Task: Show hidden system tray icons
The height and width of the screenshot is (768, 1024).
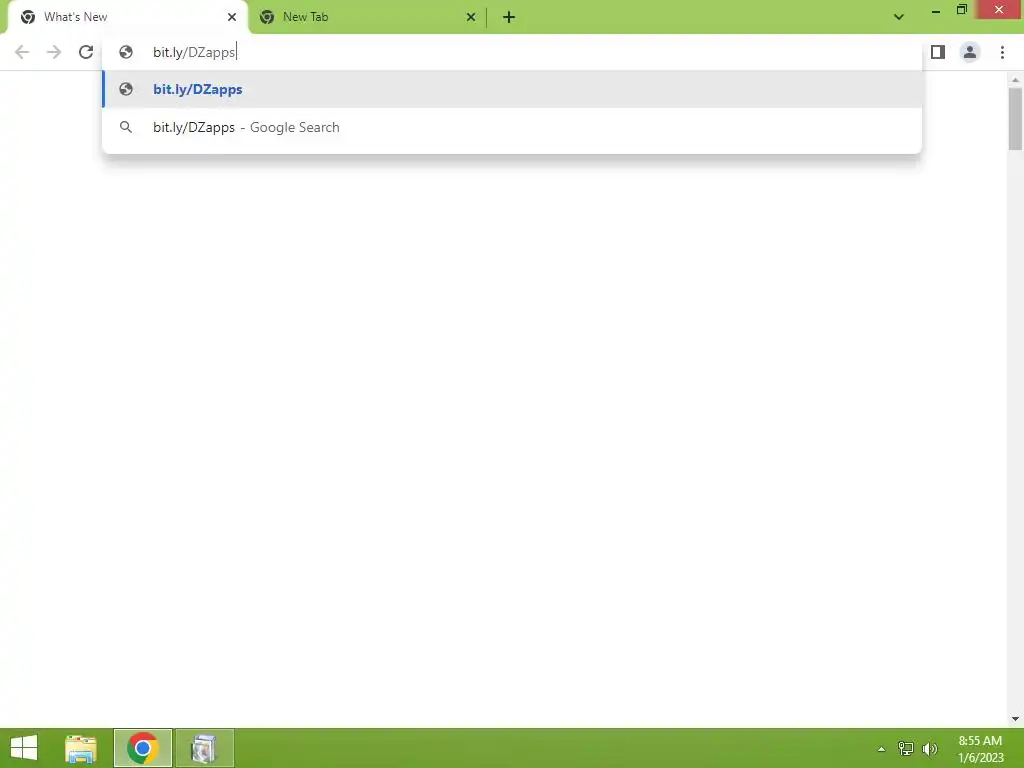Action: (x=881, y=749)
